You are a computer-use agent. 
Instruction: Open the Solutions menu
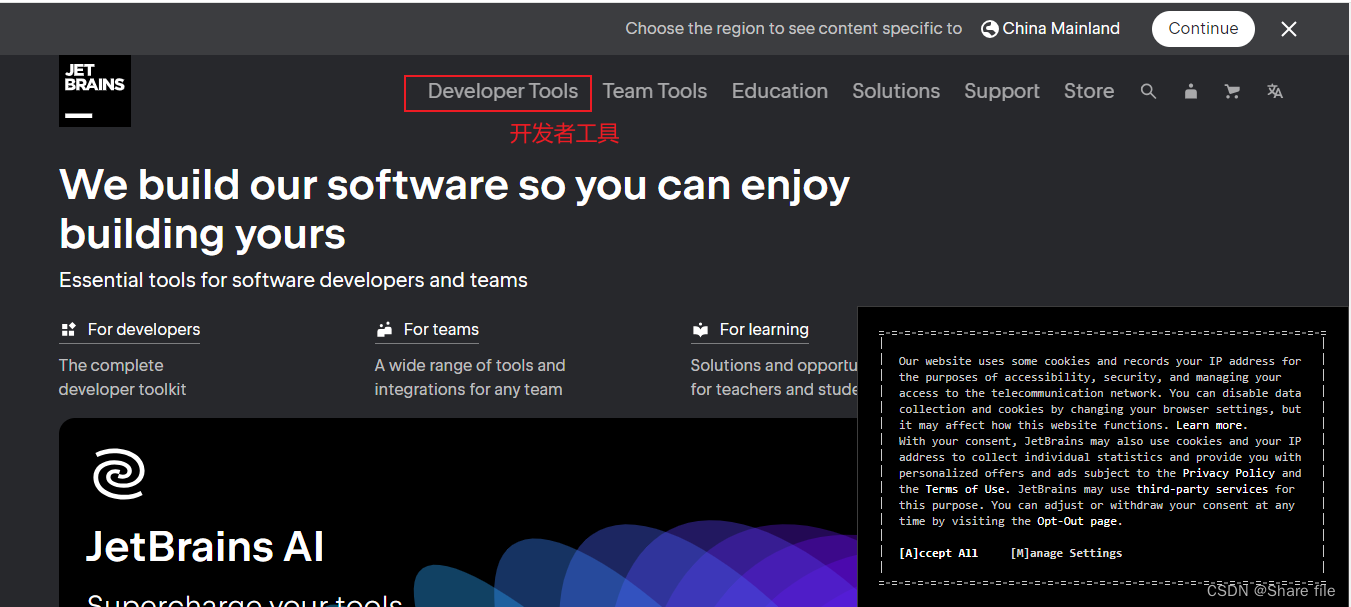[x=896, y=91]
